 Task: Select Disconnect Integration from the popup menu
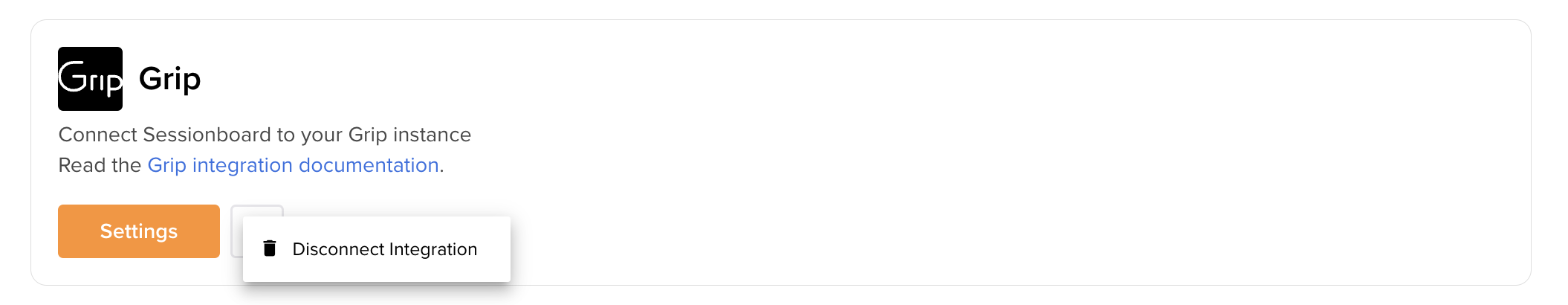pos(377,249)
